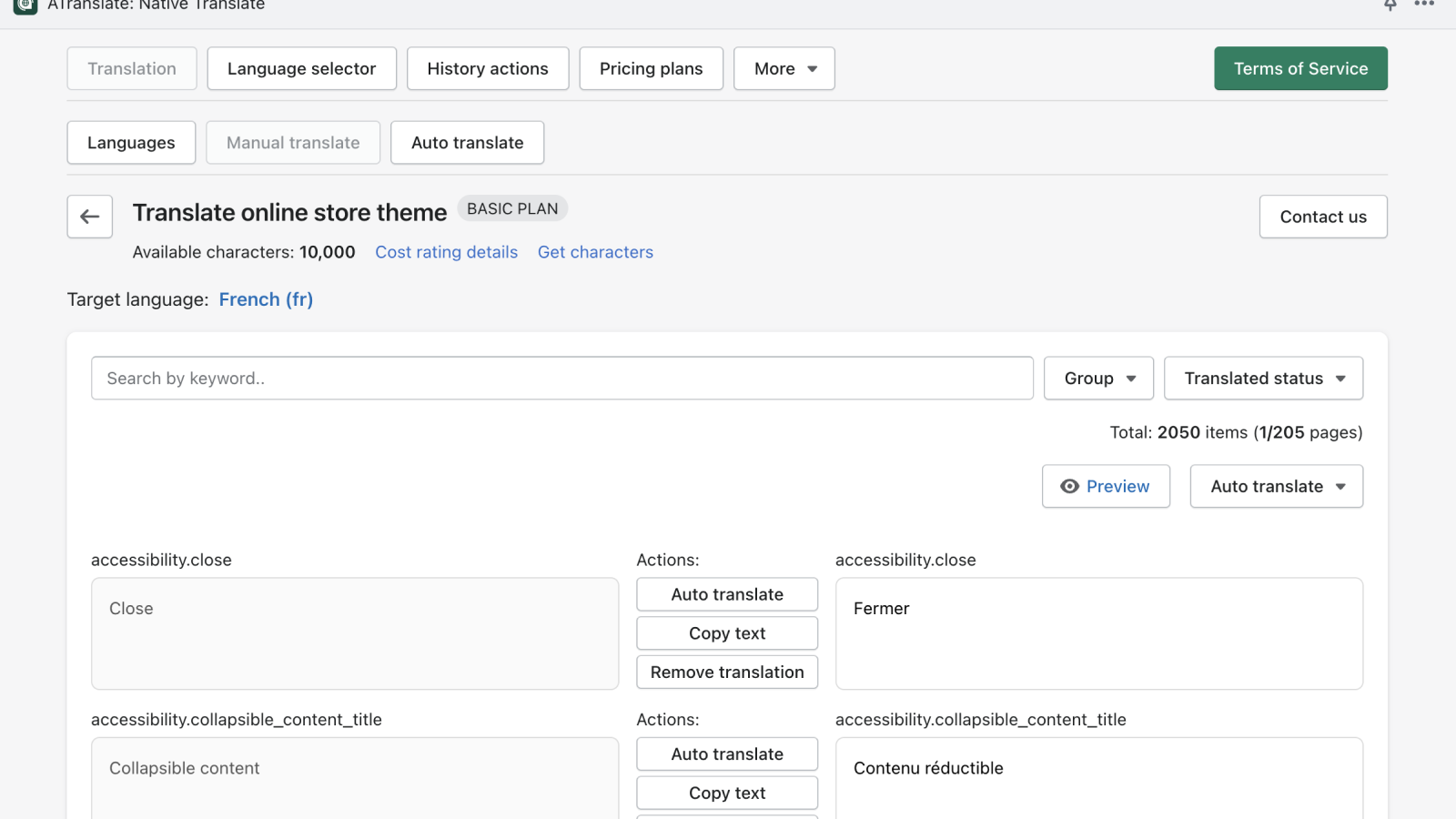Image resolution: width=1456 pixels, height=819 pixels.
Task: Select the Manual translate sub-tab
Action: (x=293, y=142)
